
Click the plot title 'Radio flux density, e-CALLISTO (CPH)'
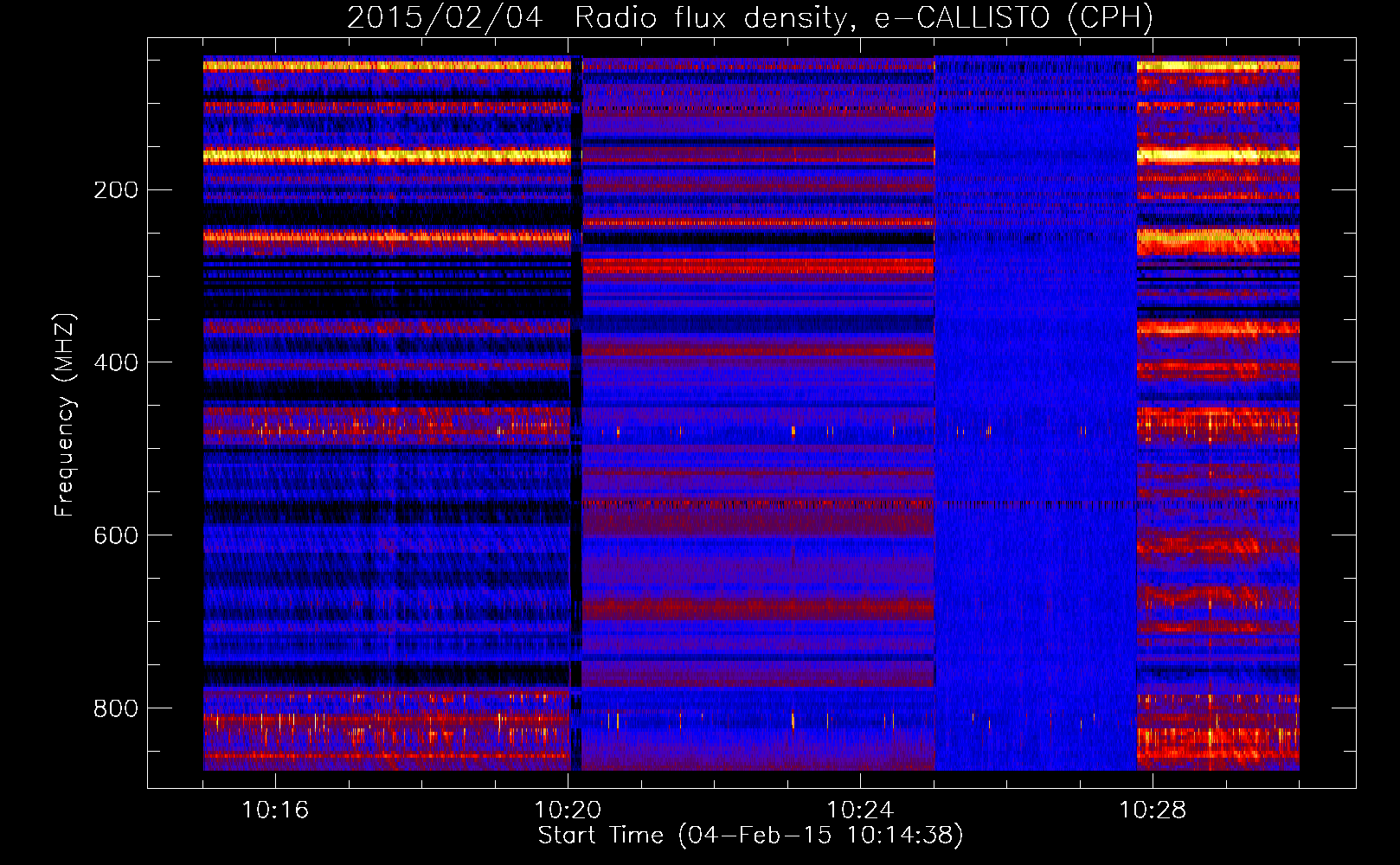point(864,17)
